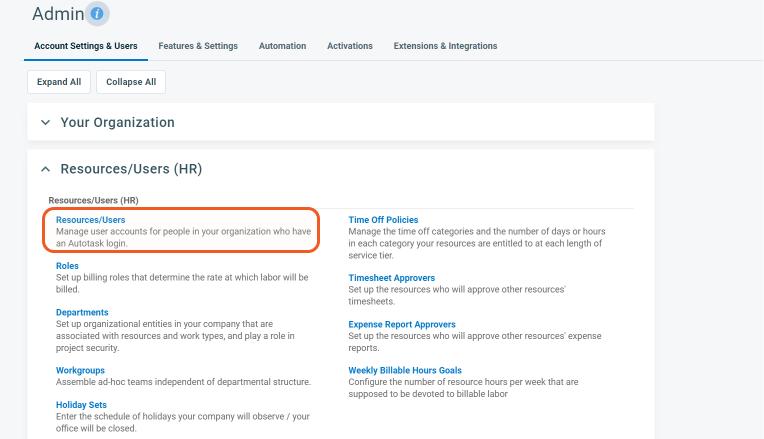Image resolution: width=764 pixels, height=439 pixels.
Task: Click description 'Manage the time off categories'
Action: (x=477, y=243)
